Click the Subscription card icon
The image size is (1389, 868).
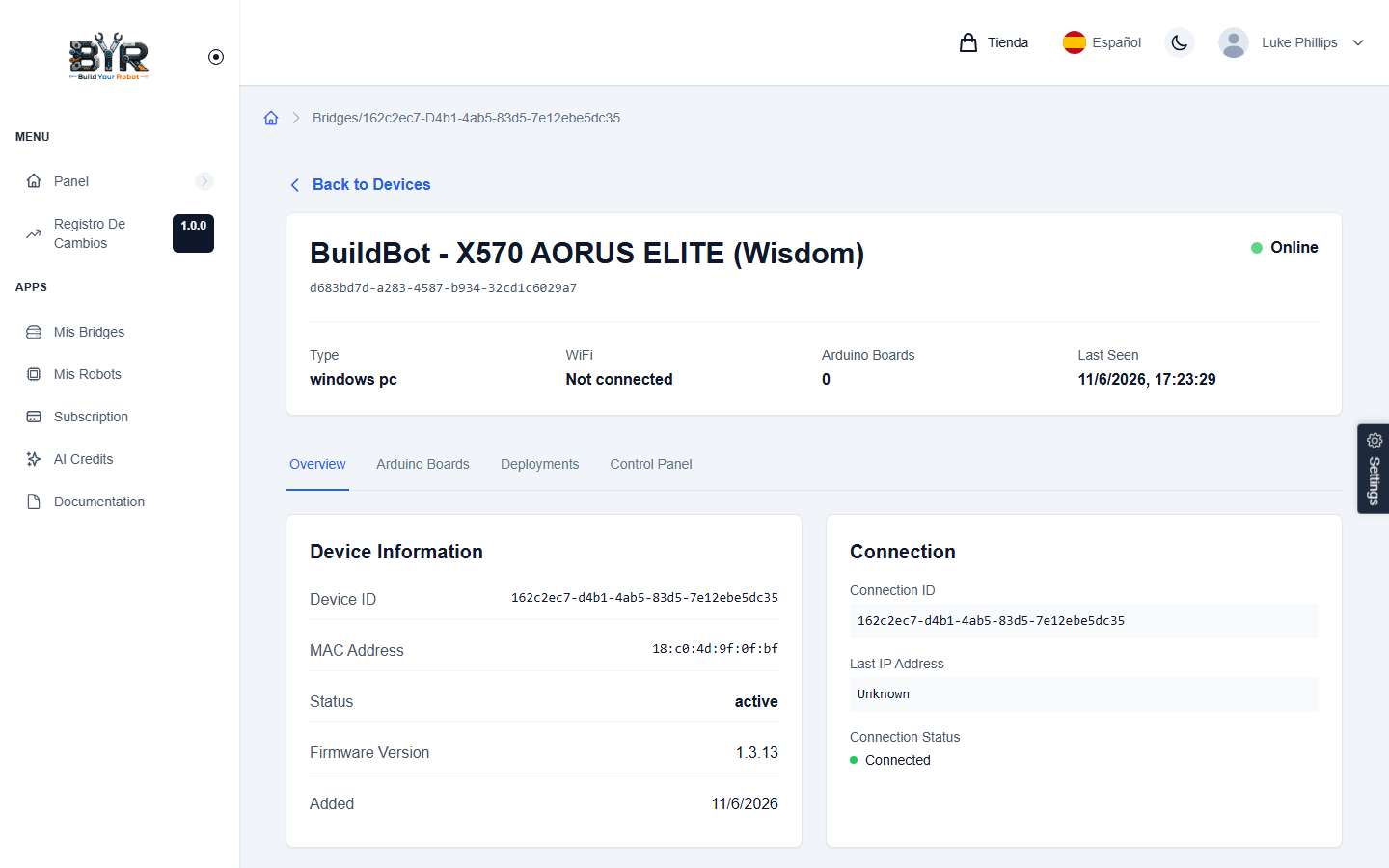pos(34,417)
